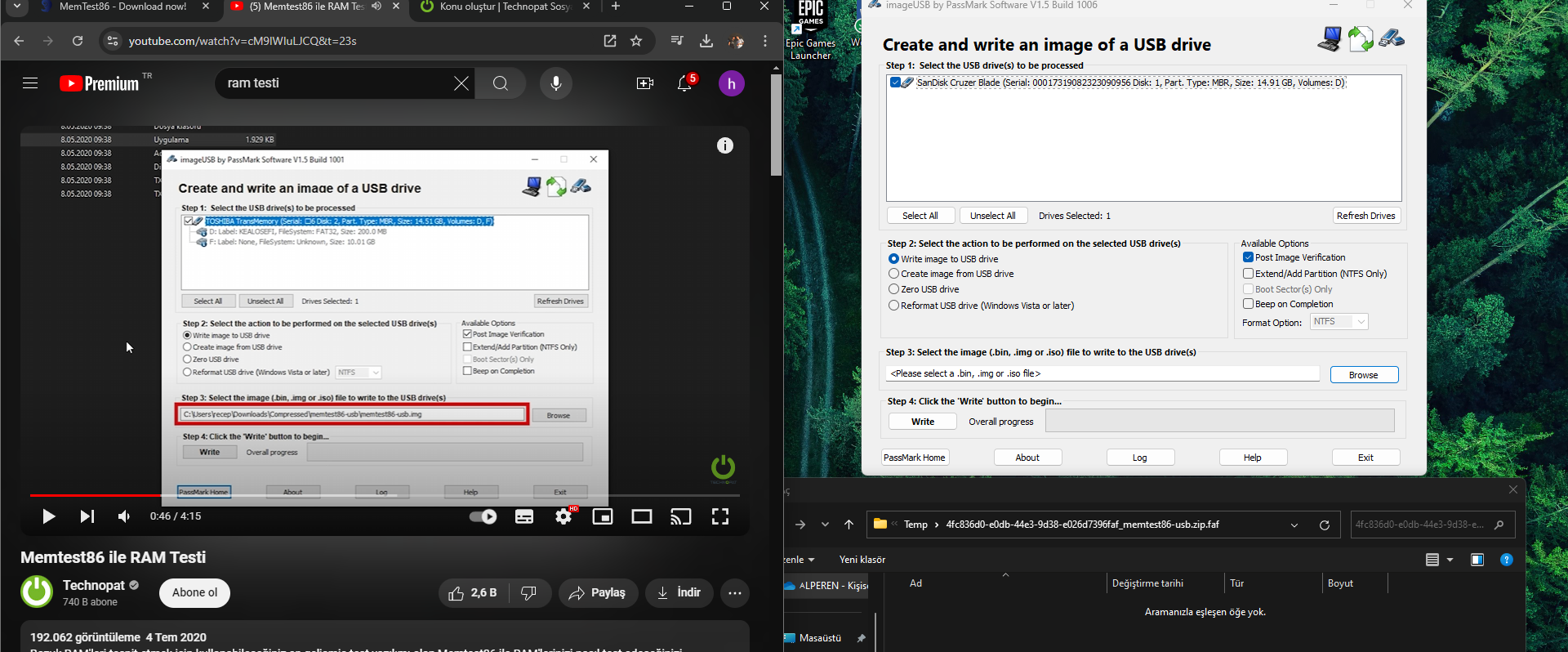Switch to miniplayer mode
The width and height of the screenshot is (1568, 652).
coord(603,516)
